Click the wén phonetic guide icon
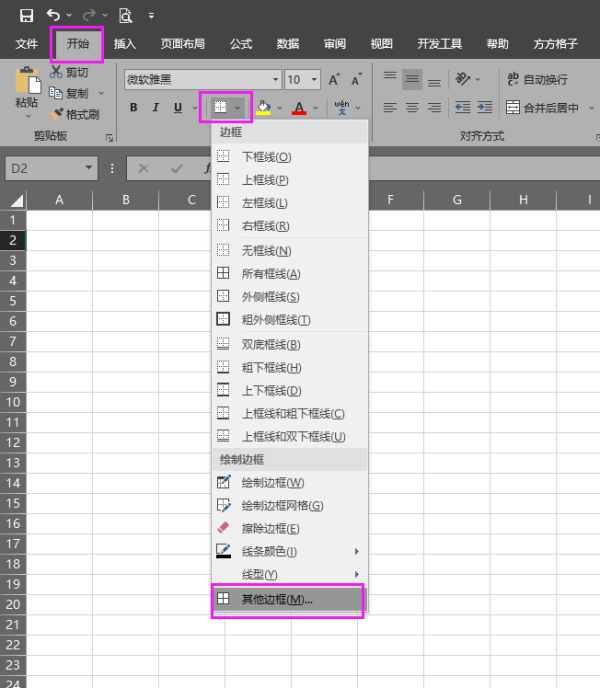 [x=342, y=108]
